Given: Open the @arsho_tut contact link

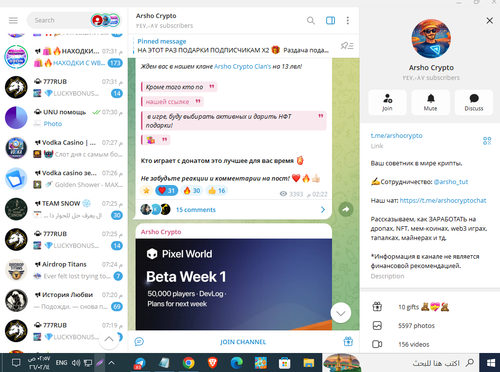Looking at the screenshot, I should 451,182.
